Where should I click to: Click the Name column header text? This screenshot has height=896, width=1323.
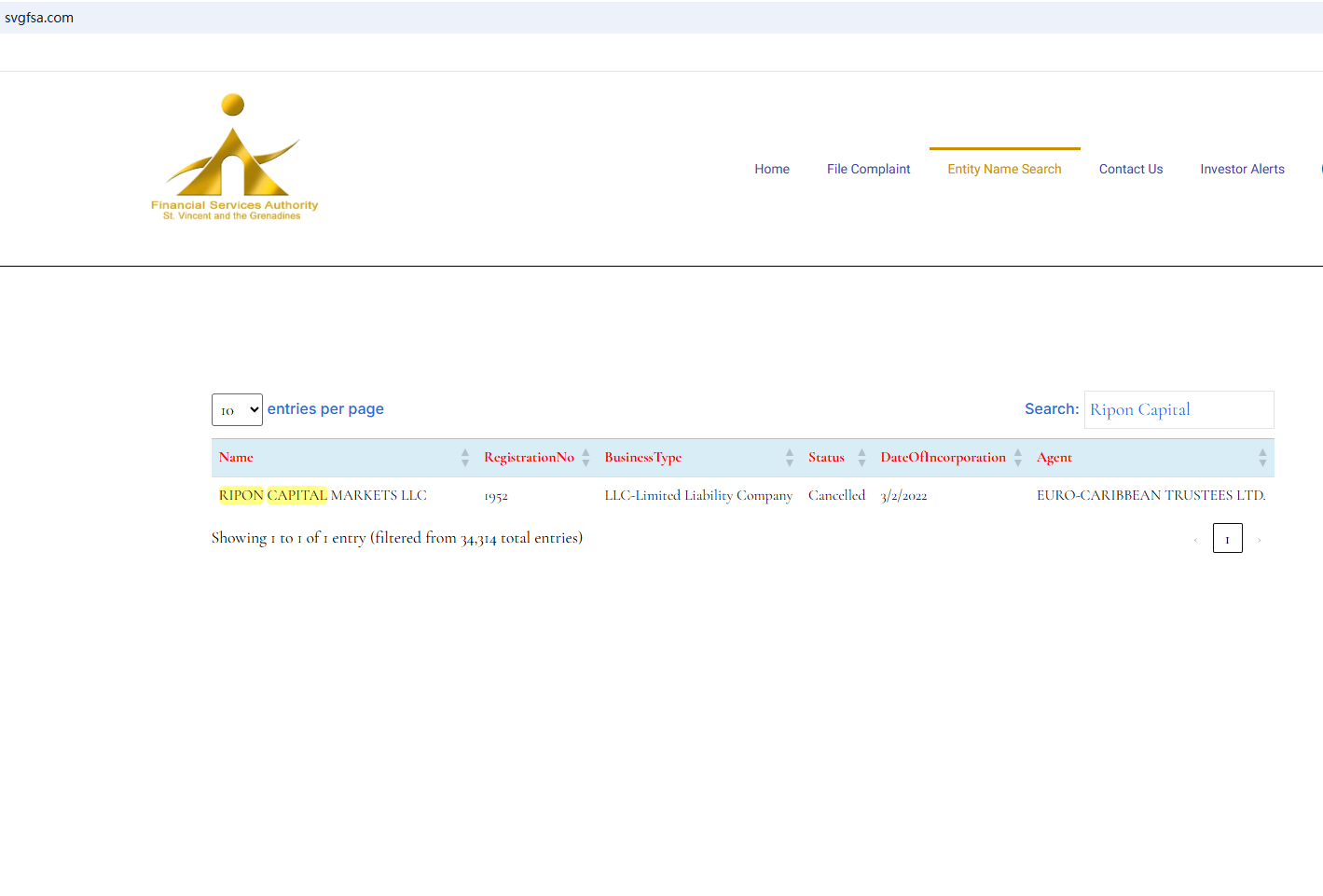pos(236,457)
